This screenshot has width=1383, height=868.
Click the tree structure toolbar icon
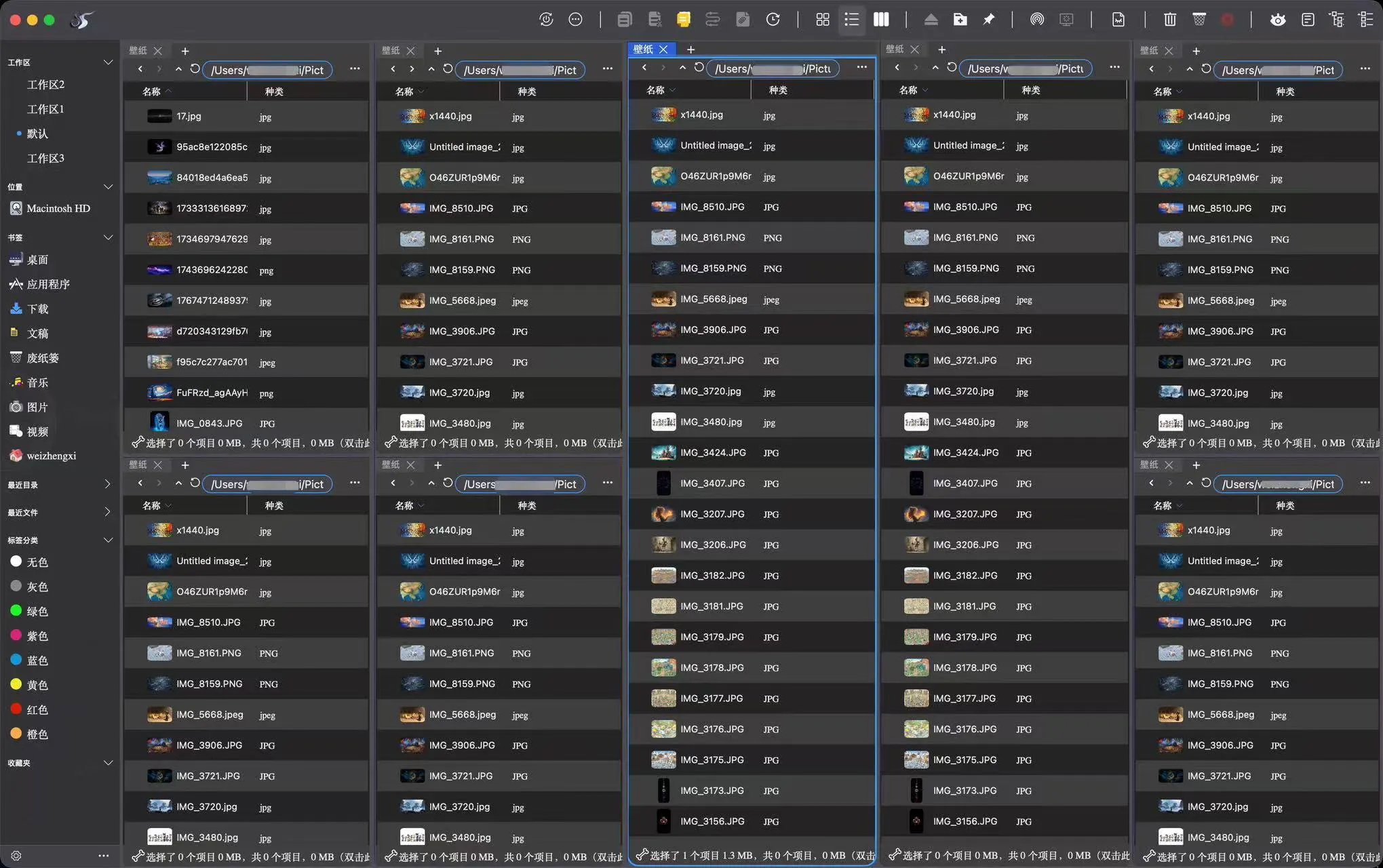(x=1337, y=20)
